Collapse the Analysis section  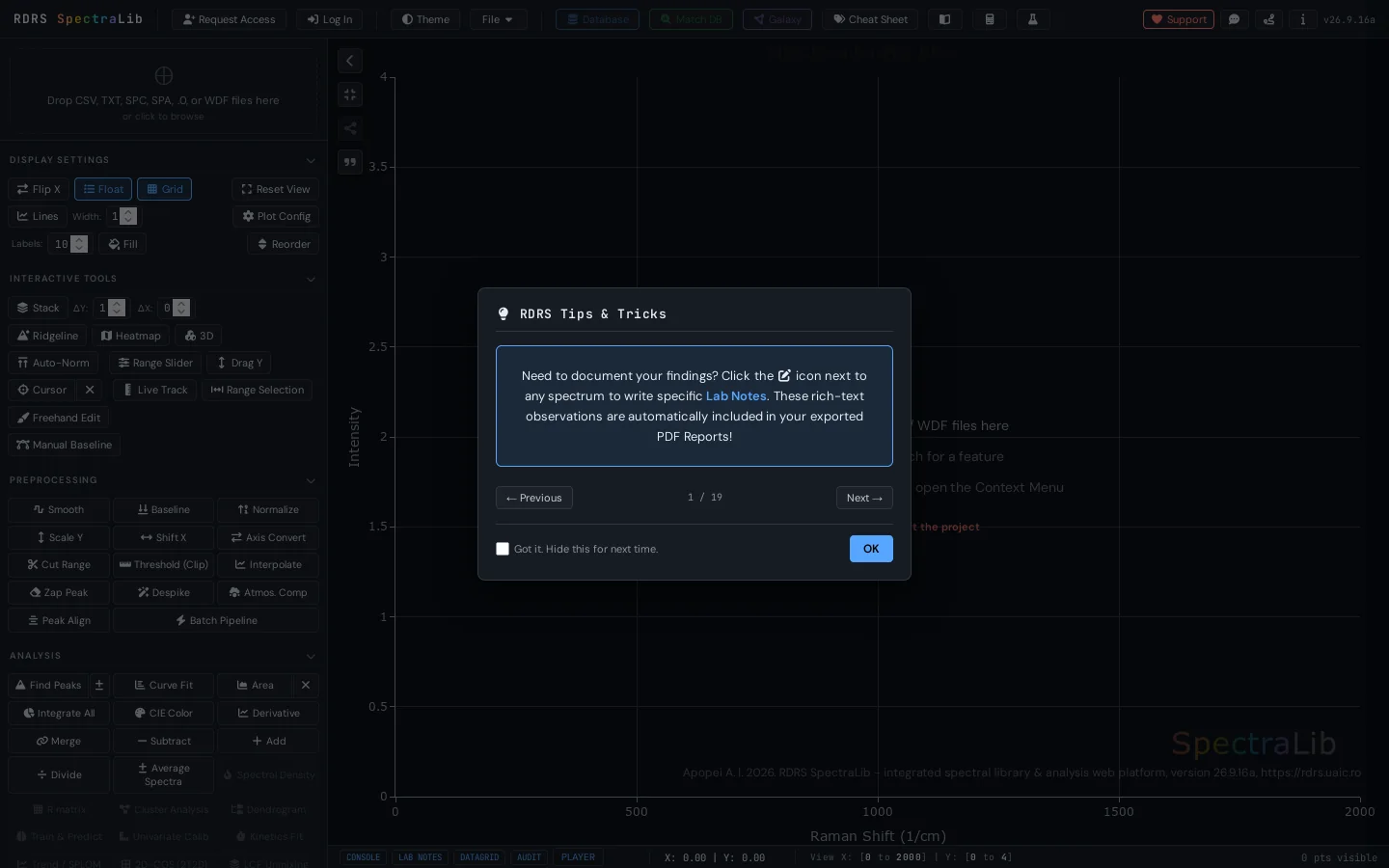(311, 656)
